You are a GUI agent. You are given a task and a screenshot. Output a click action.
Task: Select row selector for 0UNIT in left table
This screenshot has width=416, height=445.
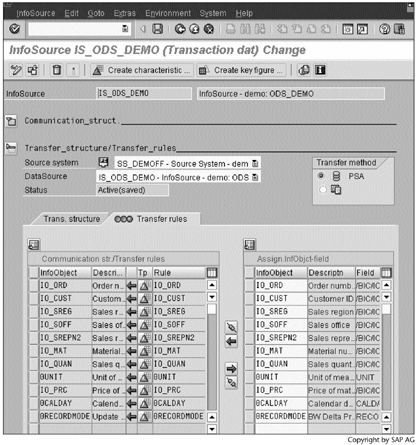[34, 377]
